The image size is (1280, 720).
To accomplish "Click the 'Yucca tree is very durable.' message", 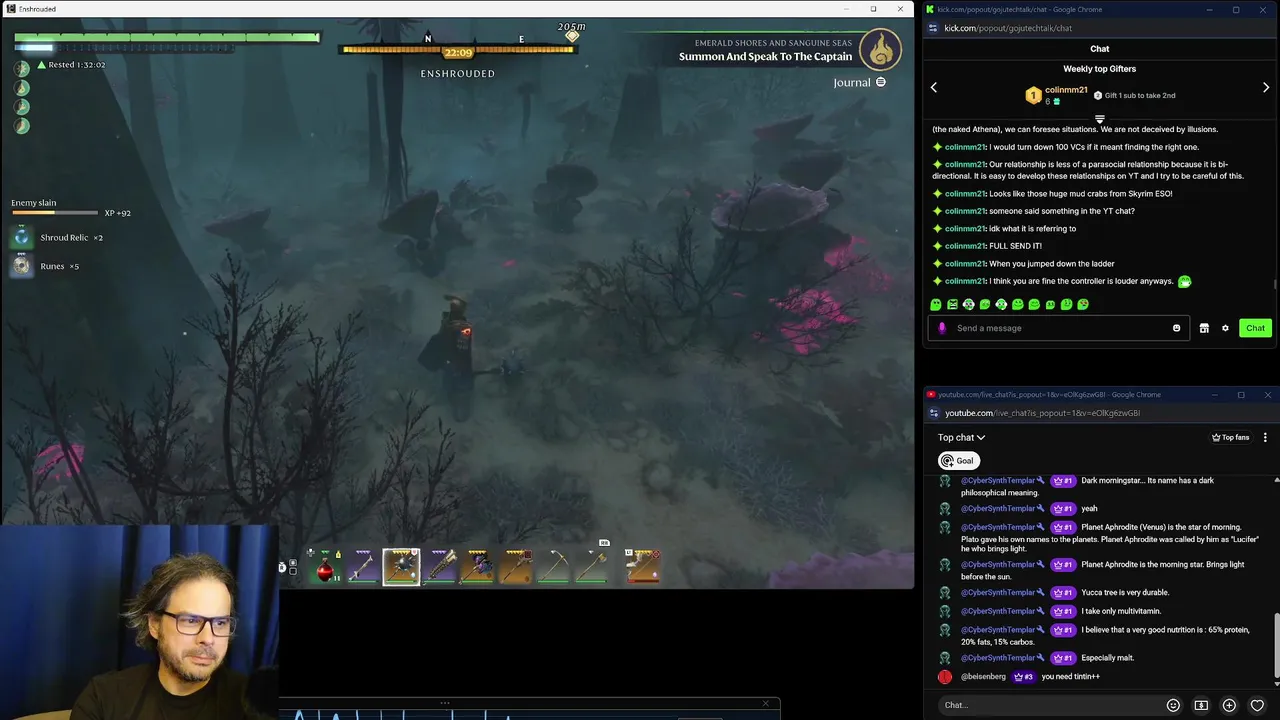I will (x=1125, y=593).
